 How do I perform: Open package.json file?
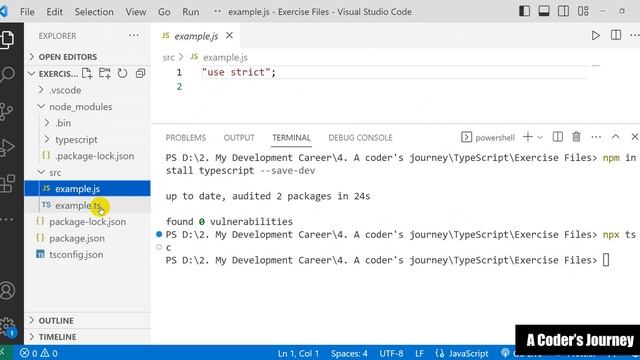pyautogui.click(x=87, y=238)
